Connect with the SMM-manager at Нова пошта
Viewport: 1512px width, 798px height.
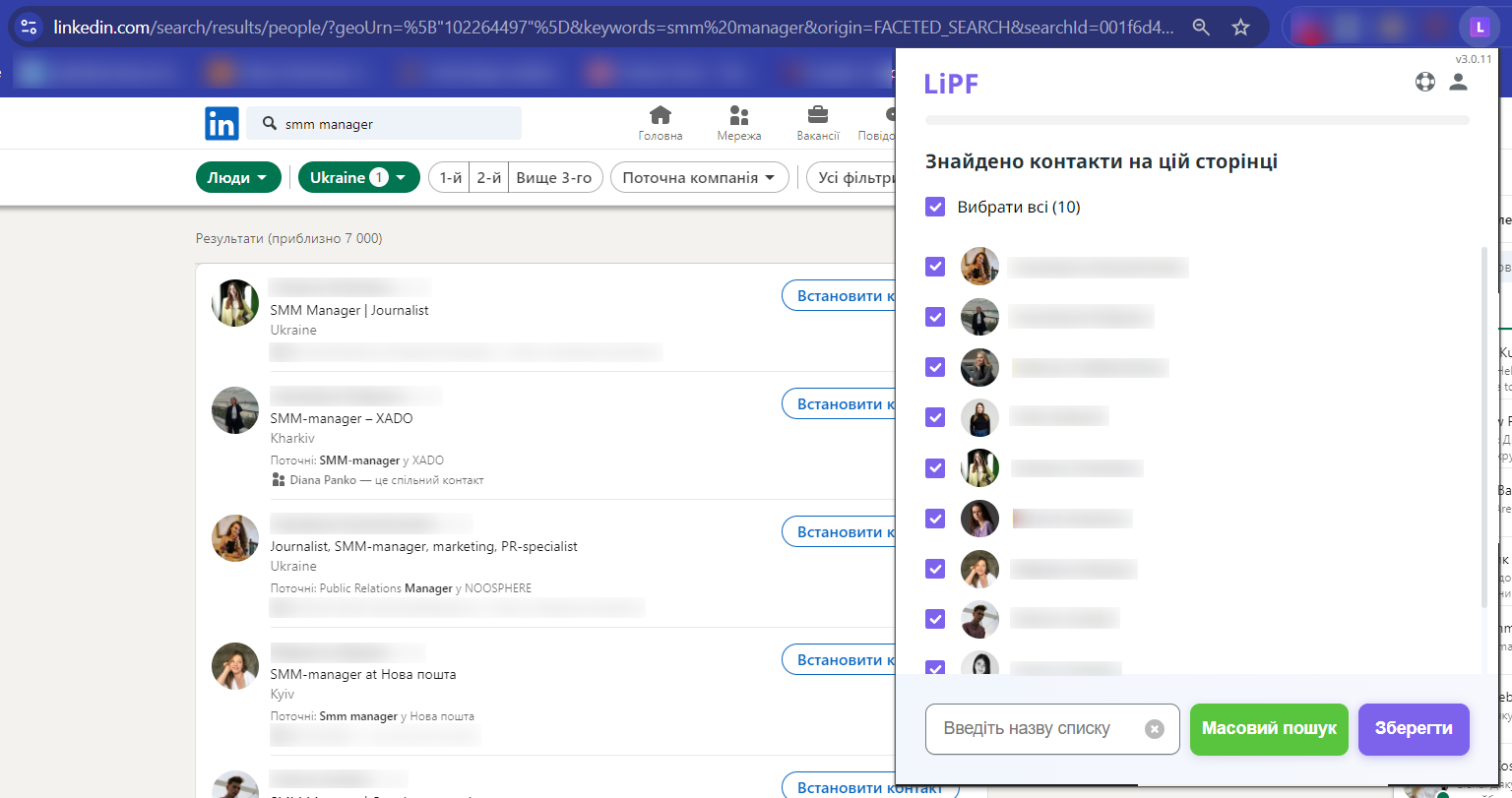(x=839, y=659)
